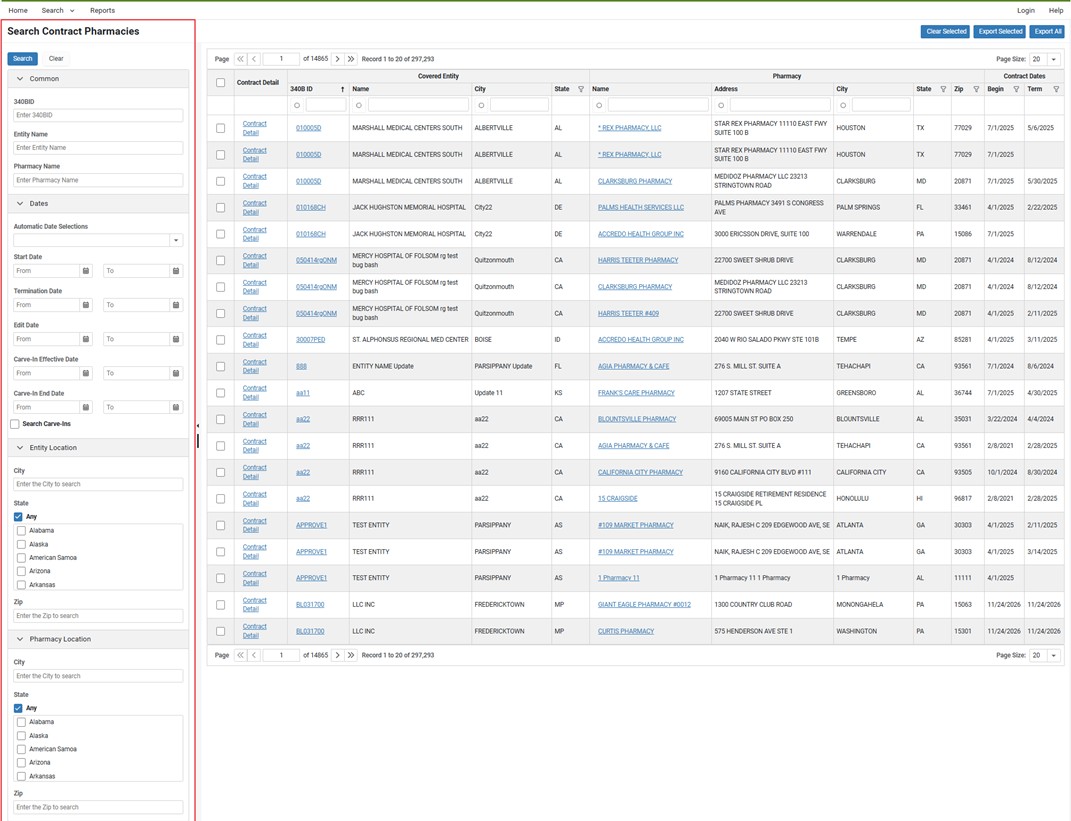
Task: Open the Carve-In End Date From calendar
Action: pos(86,407)
